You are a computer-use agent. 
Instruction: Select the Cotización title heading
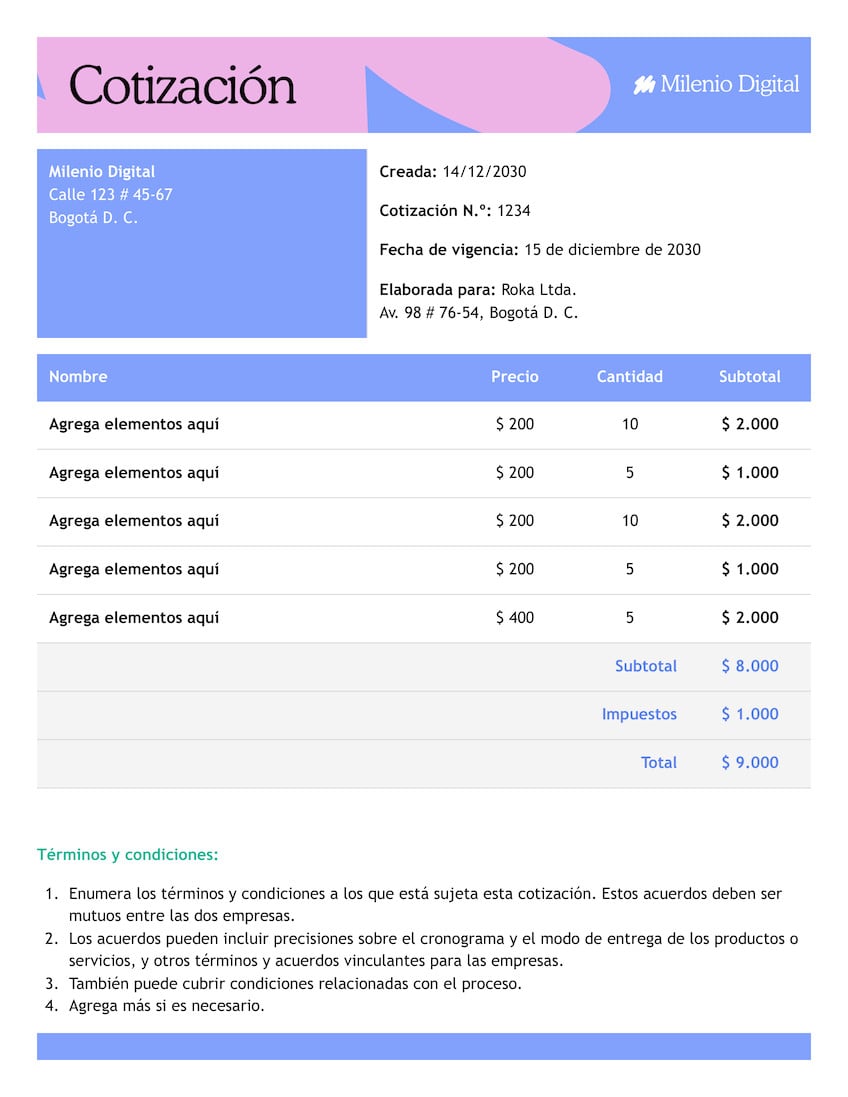pos(182,87)
